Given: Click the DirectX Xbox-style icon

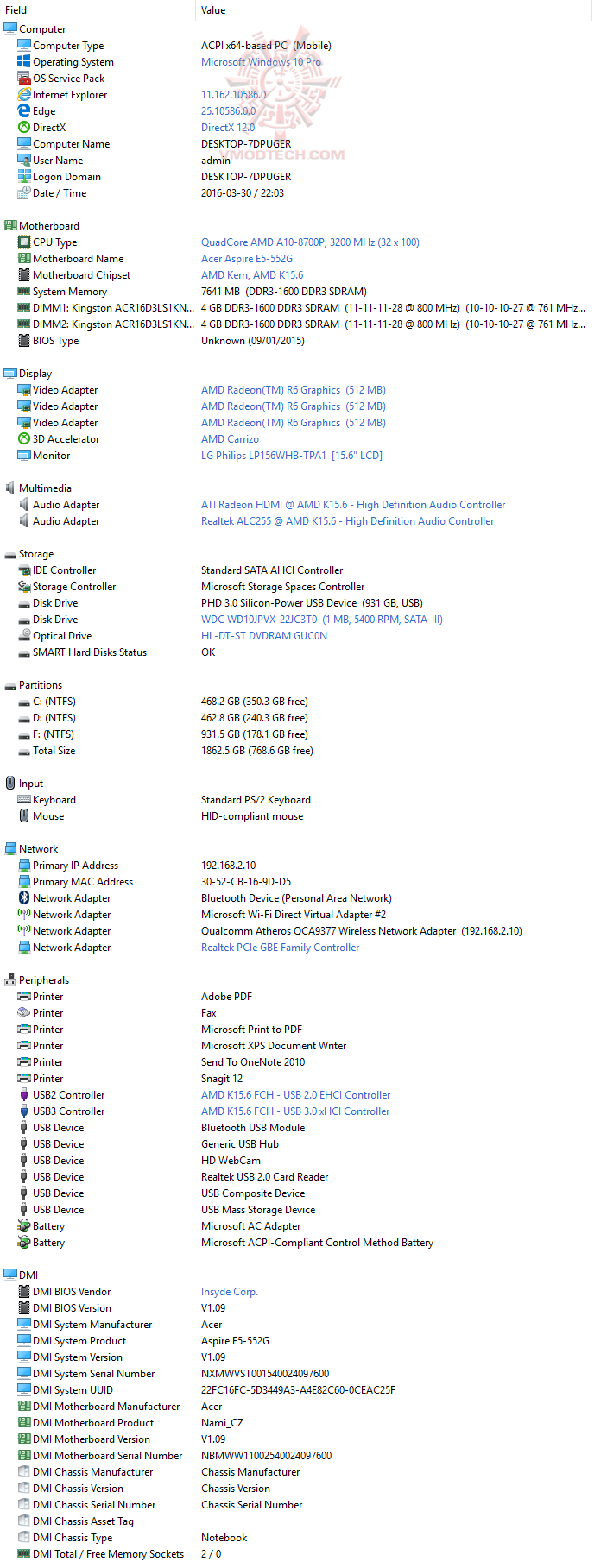Looking at the screenshot, I should tap(24, 127).
